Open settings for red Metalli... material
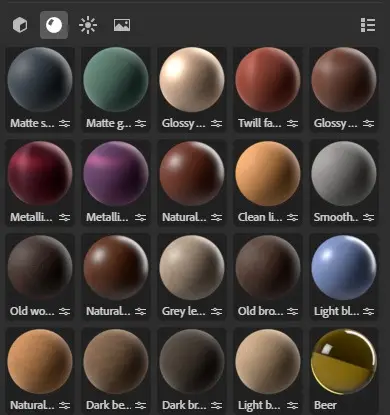Viewport: 390px width, 415px height. point(64,218)
